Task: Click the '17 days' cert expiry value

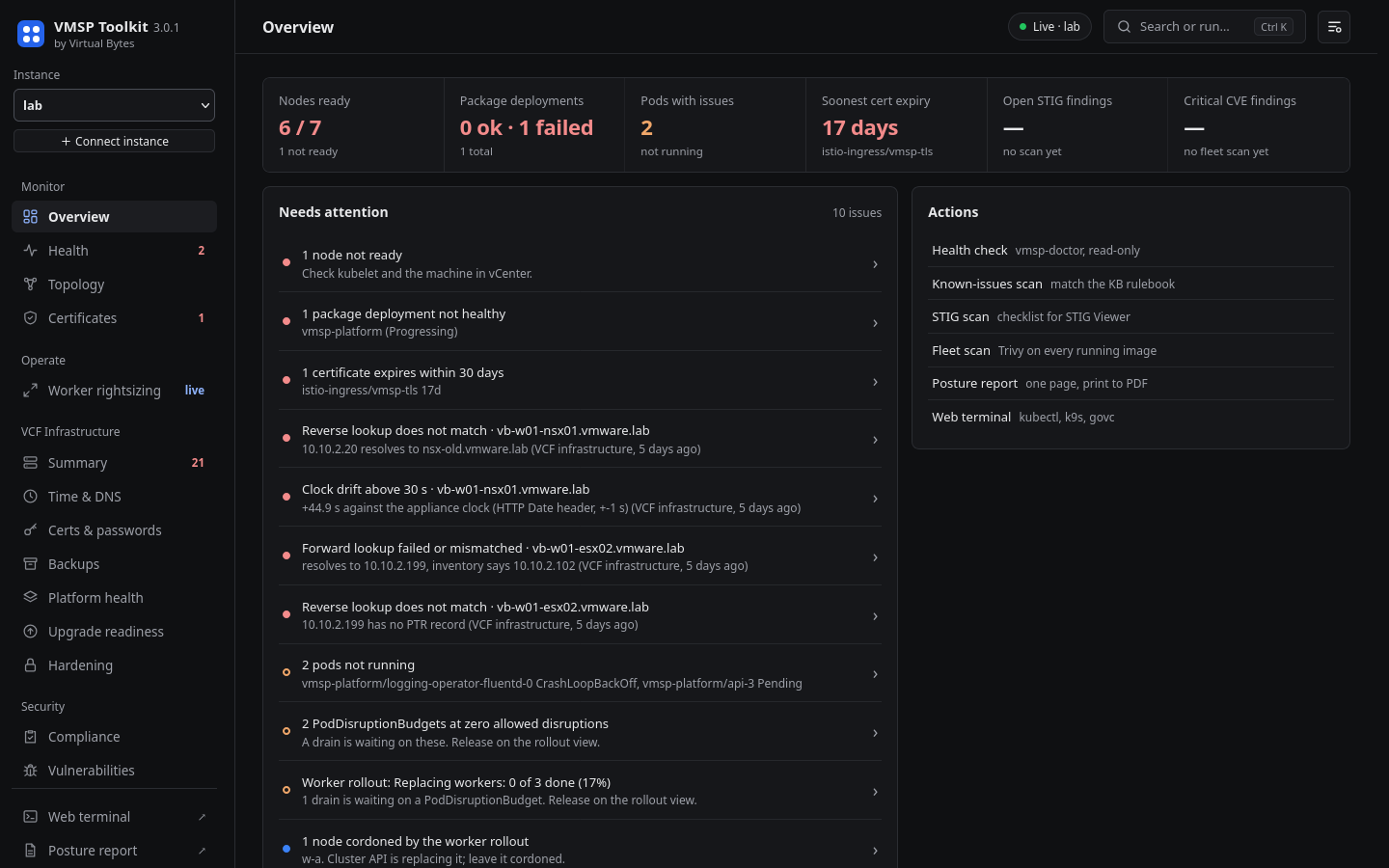Action: [x=859, y=128]
